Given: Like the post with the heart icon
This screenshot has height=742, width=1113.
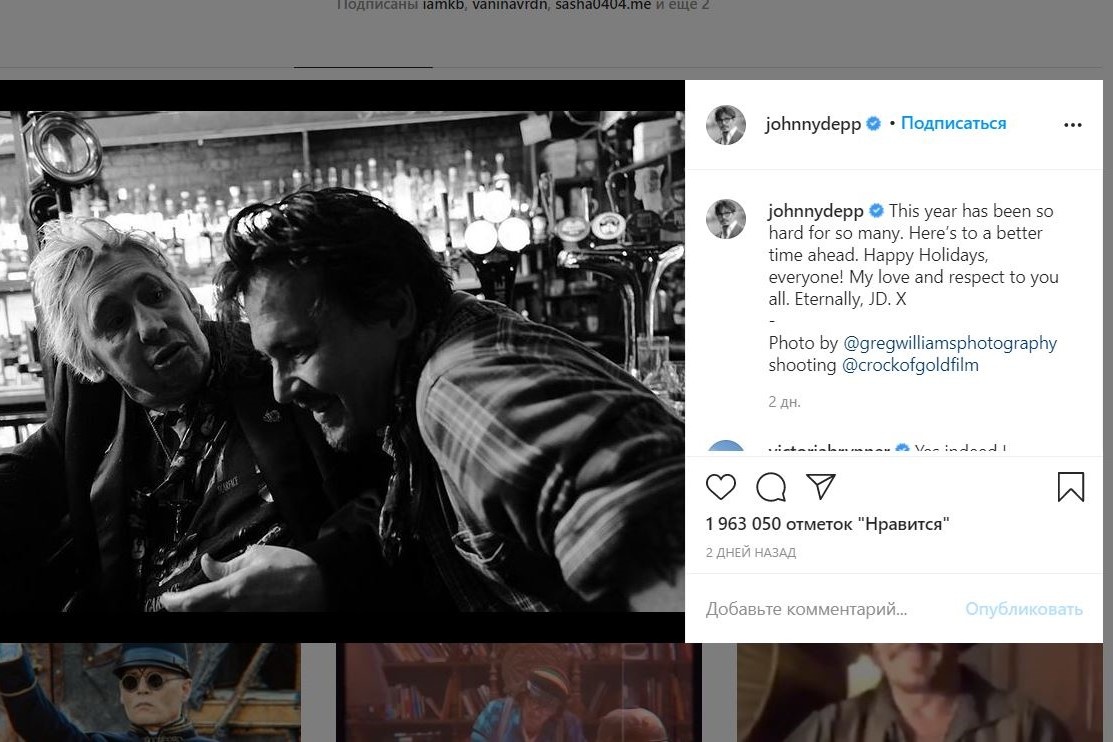Looking at the screenshot, I should pos(720,487).
